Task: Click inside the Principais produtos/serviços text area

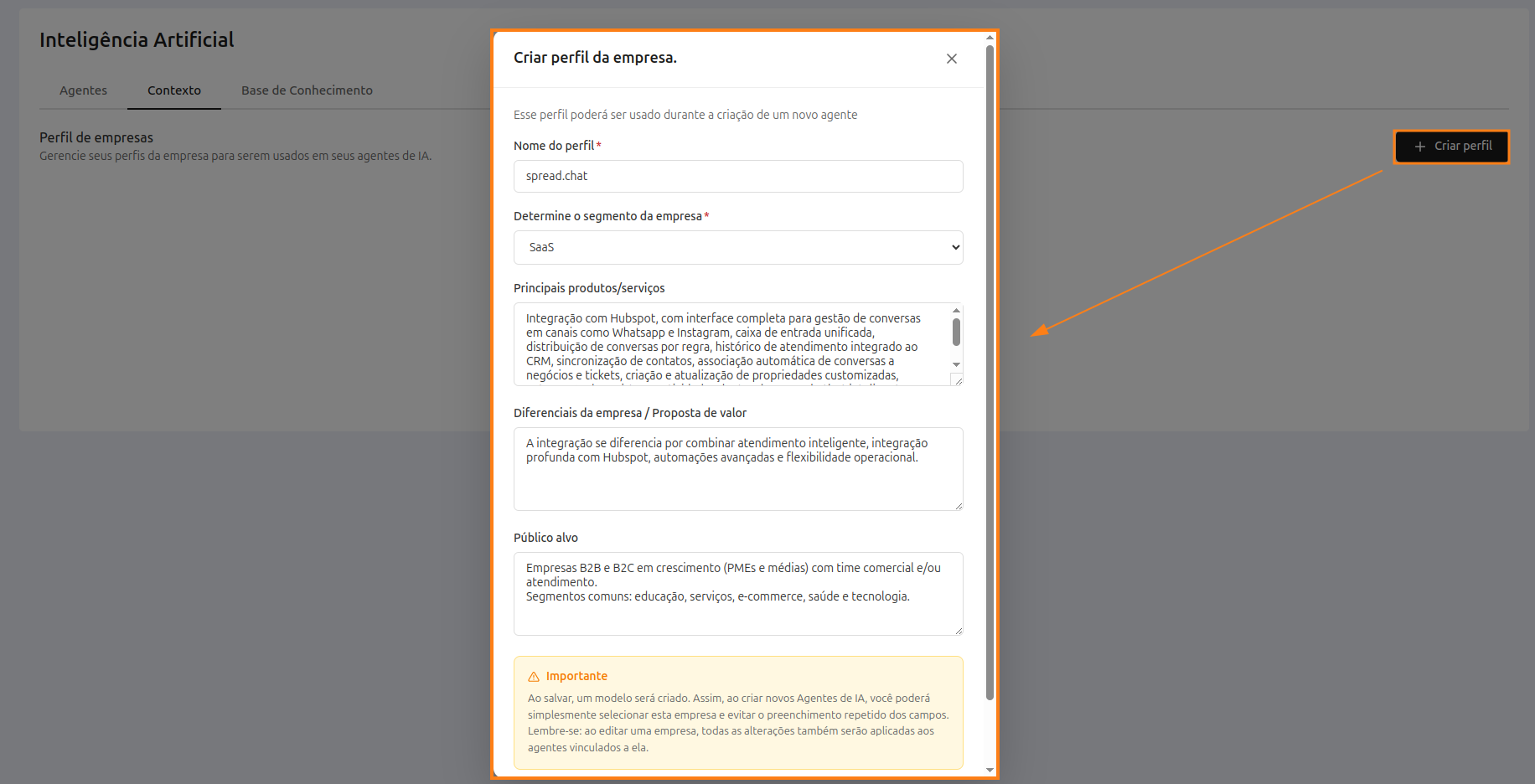Action: click(729, 345)
